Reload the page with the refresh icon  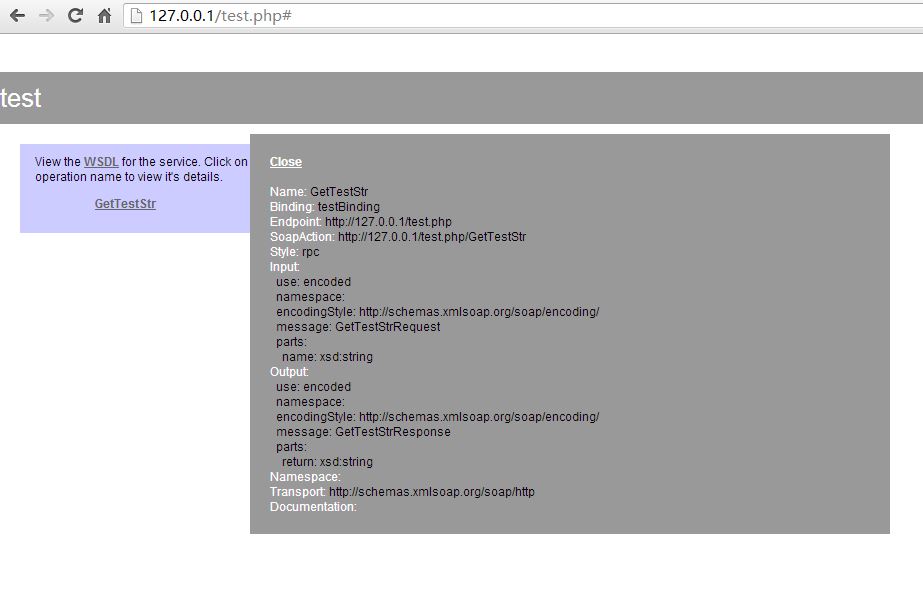click(x=75, y=15)
